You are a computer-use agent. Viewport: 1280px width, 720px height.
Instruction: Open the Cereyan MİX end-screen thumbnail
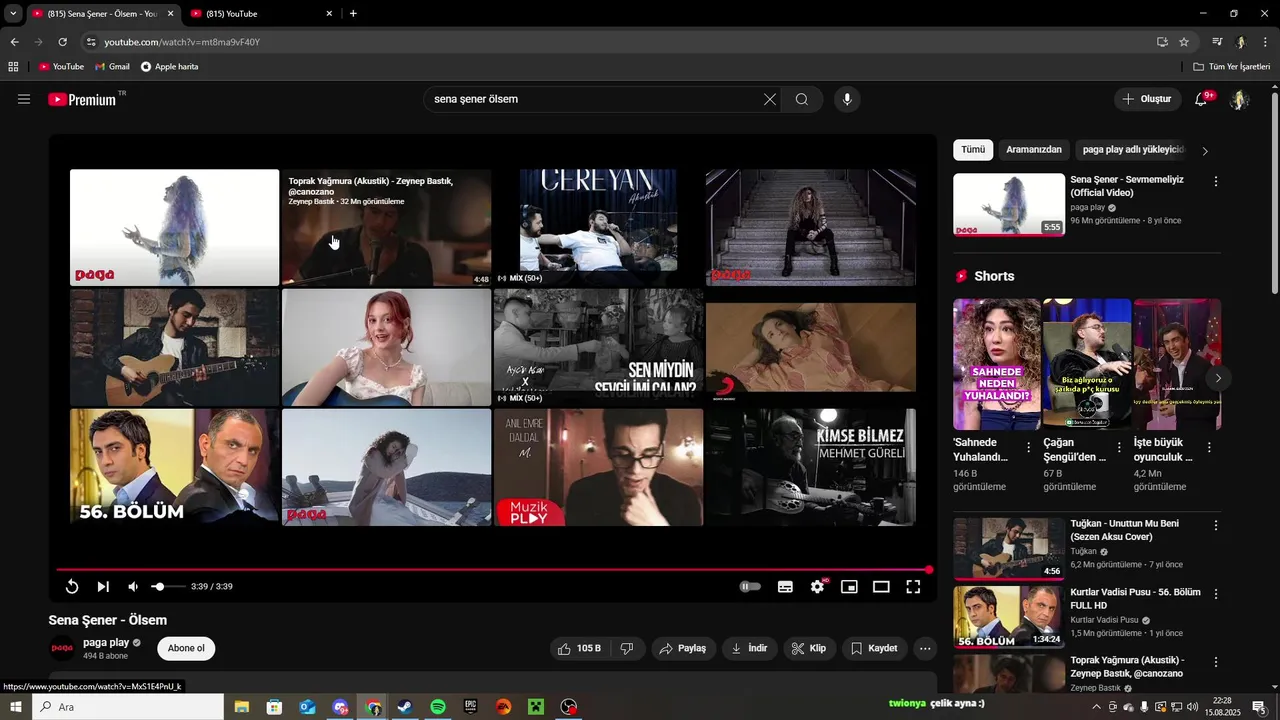598,228
